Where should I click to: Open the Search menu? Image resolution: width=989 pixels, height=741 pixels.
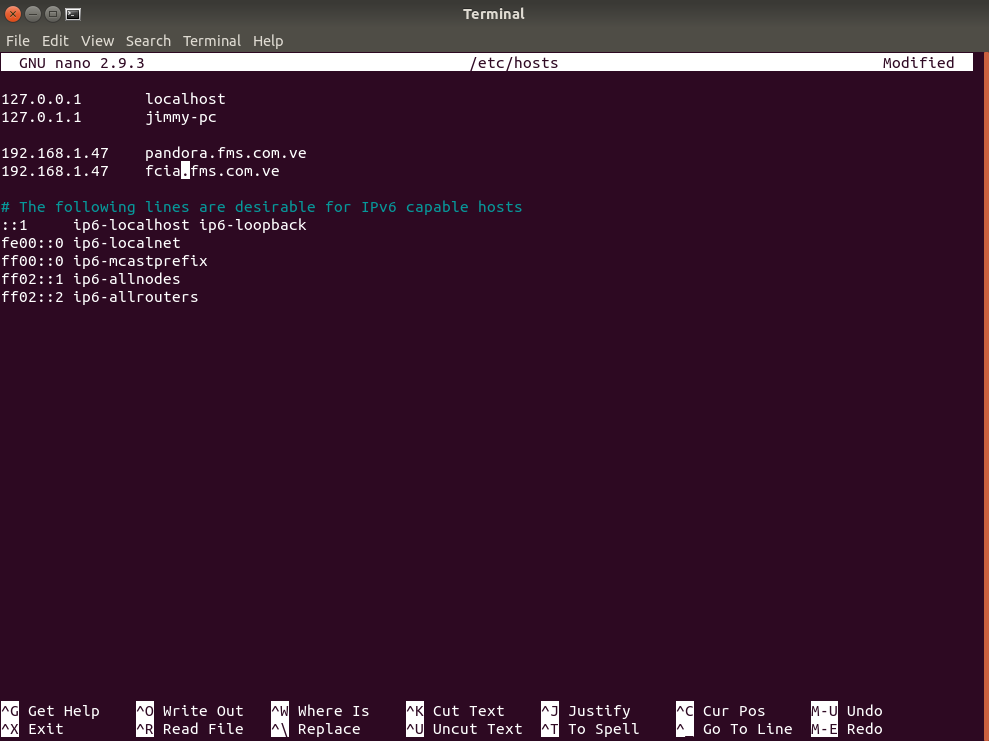click(148, 41)
